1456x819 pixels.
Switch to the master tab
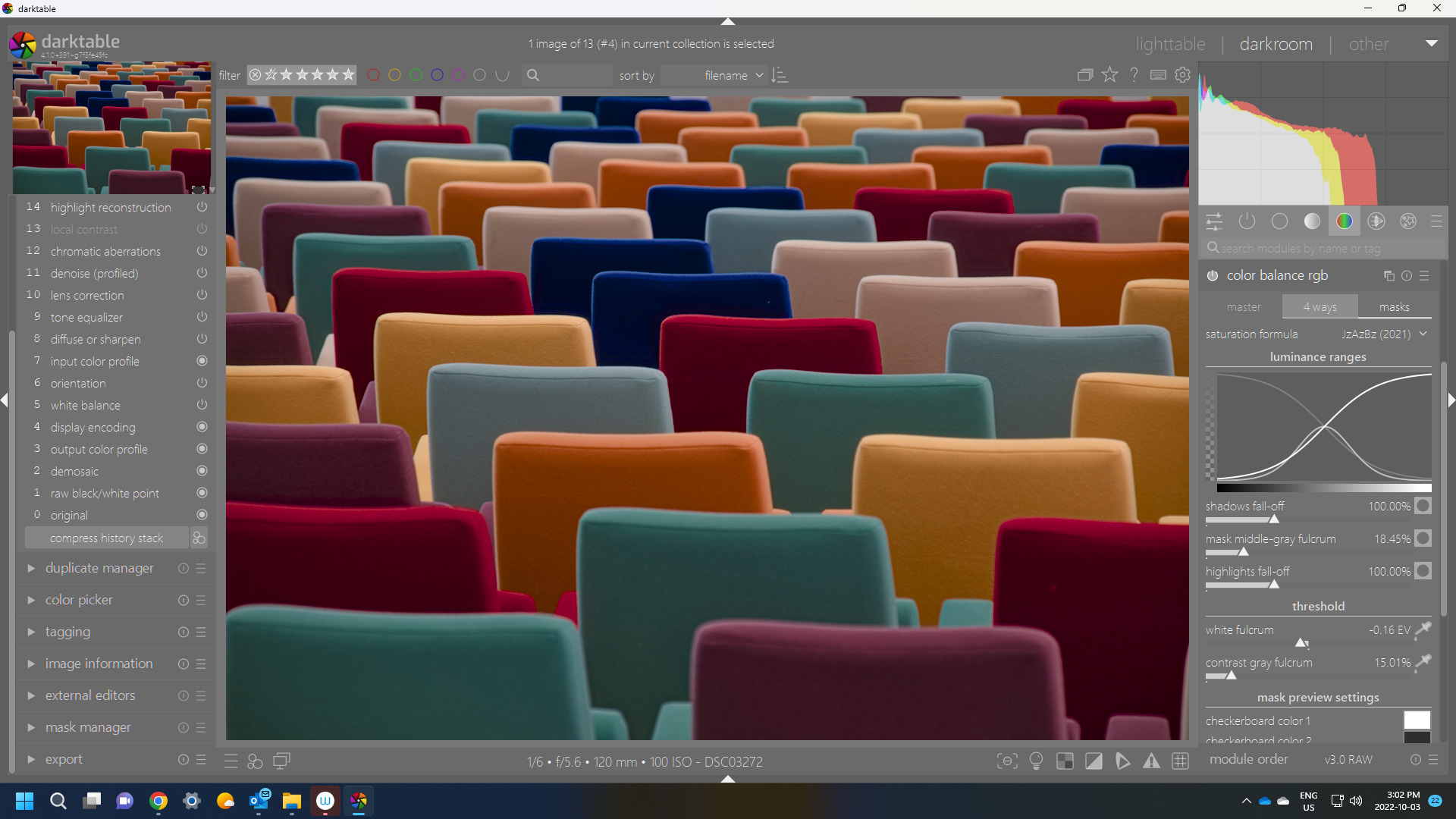(1244, 306)
